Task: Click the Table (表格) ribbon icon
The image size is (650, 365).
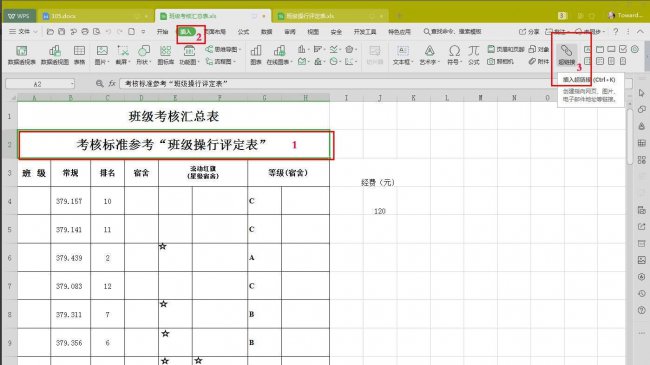Action: tap(79, 55)
